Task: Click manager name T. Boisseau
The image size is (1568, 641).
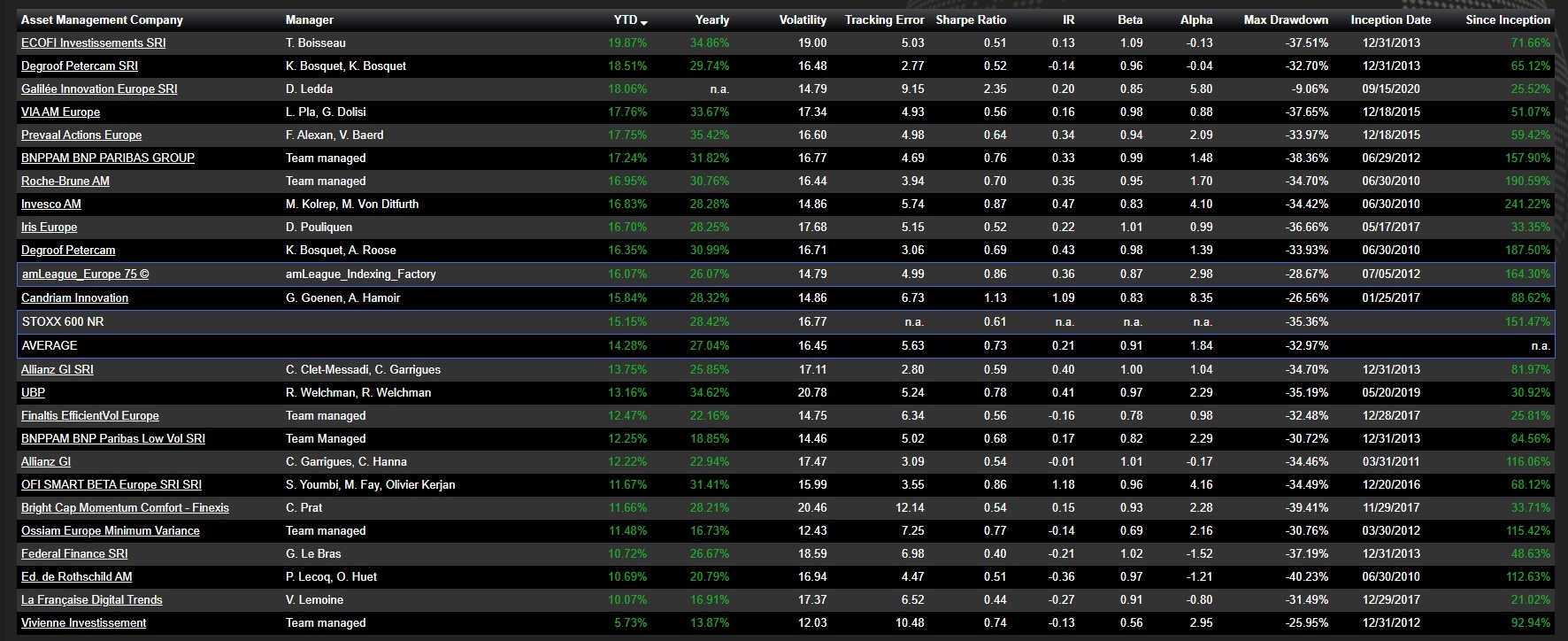Action: coord(316,42)
